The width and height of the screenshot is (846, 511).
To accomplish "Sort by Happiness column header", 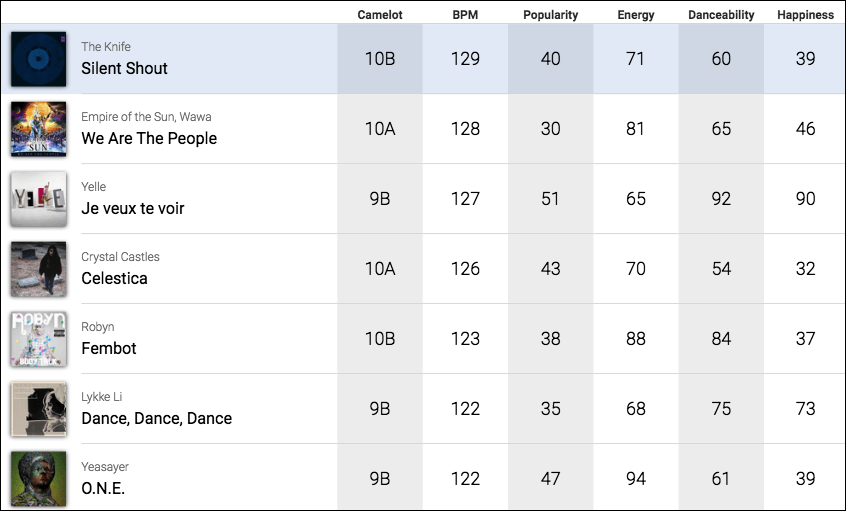I will click(x=805, y=15).
